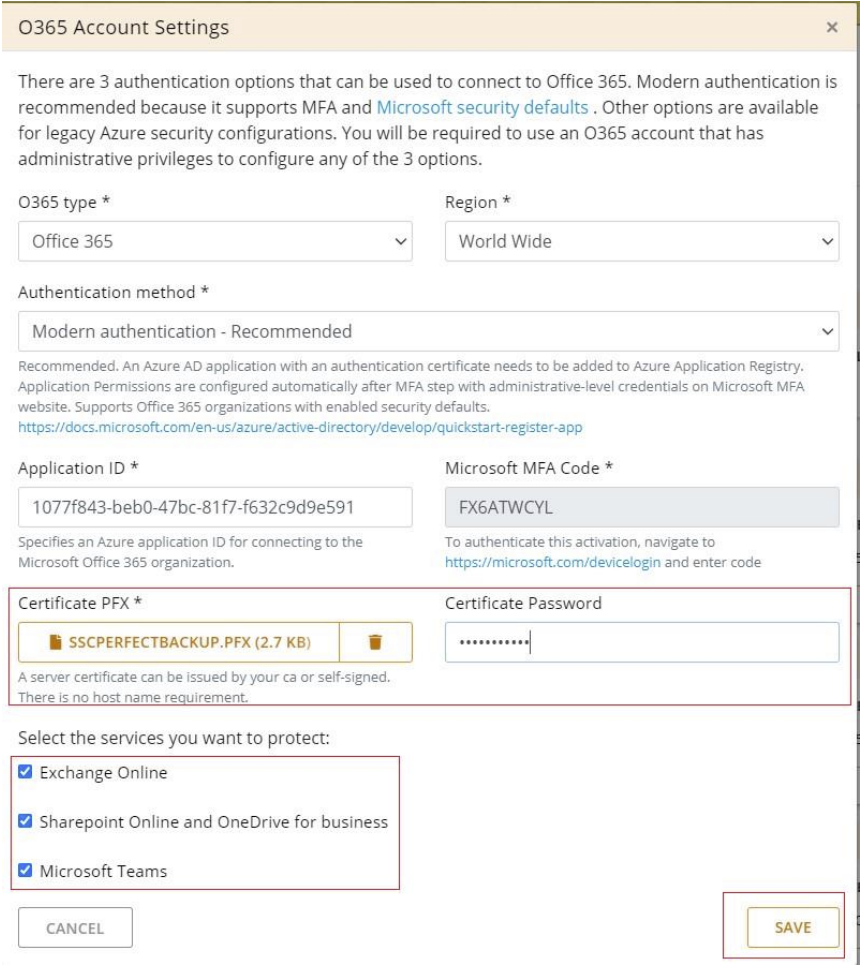The height and width of the screenshot is (967, 862).
Task: Follow the microsoft.com/devicelogin link
Action: [552, 562]
